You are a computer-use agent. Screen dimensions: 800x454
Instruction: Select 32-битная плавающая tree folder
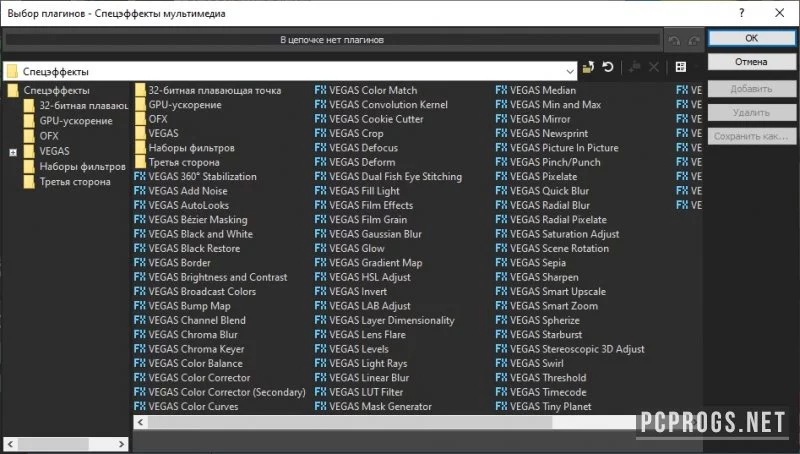point(76,106)
